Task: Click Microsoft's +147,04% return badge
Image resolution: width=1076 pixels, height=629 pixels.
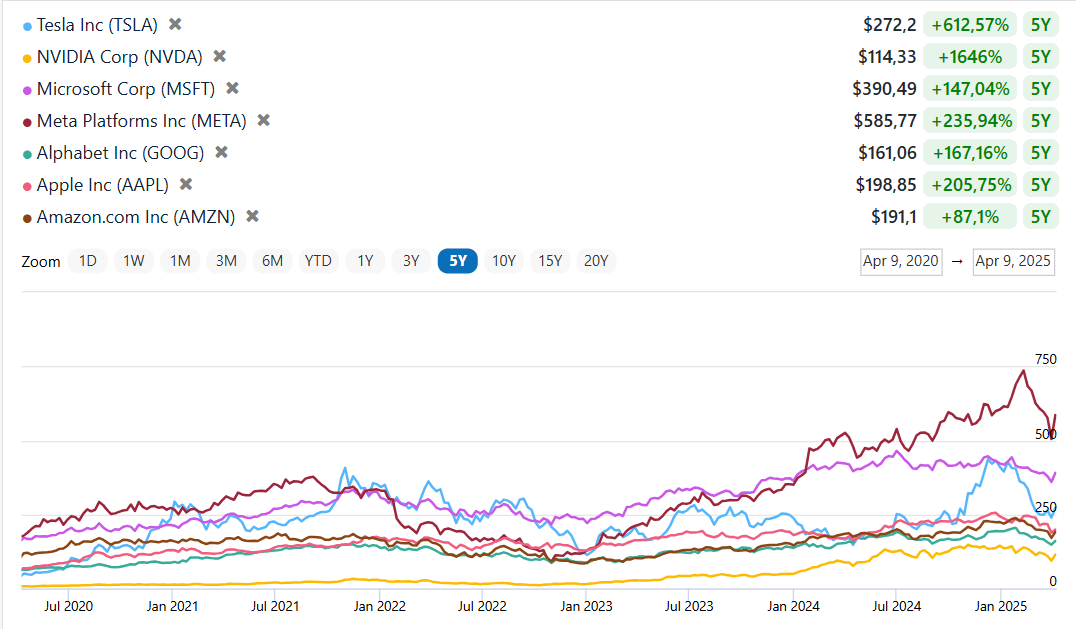Action: pyautogui.click(x=970, y=88)
